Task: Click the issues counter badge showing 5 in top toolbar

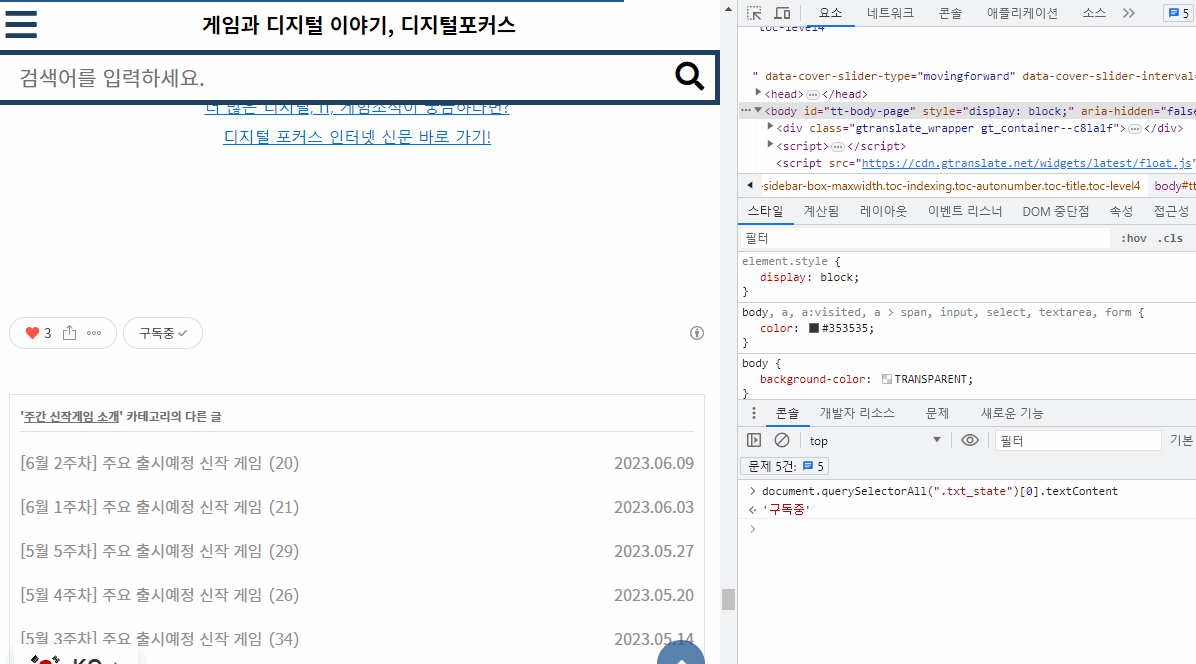Action: pos(1177,13)
